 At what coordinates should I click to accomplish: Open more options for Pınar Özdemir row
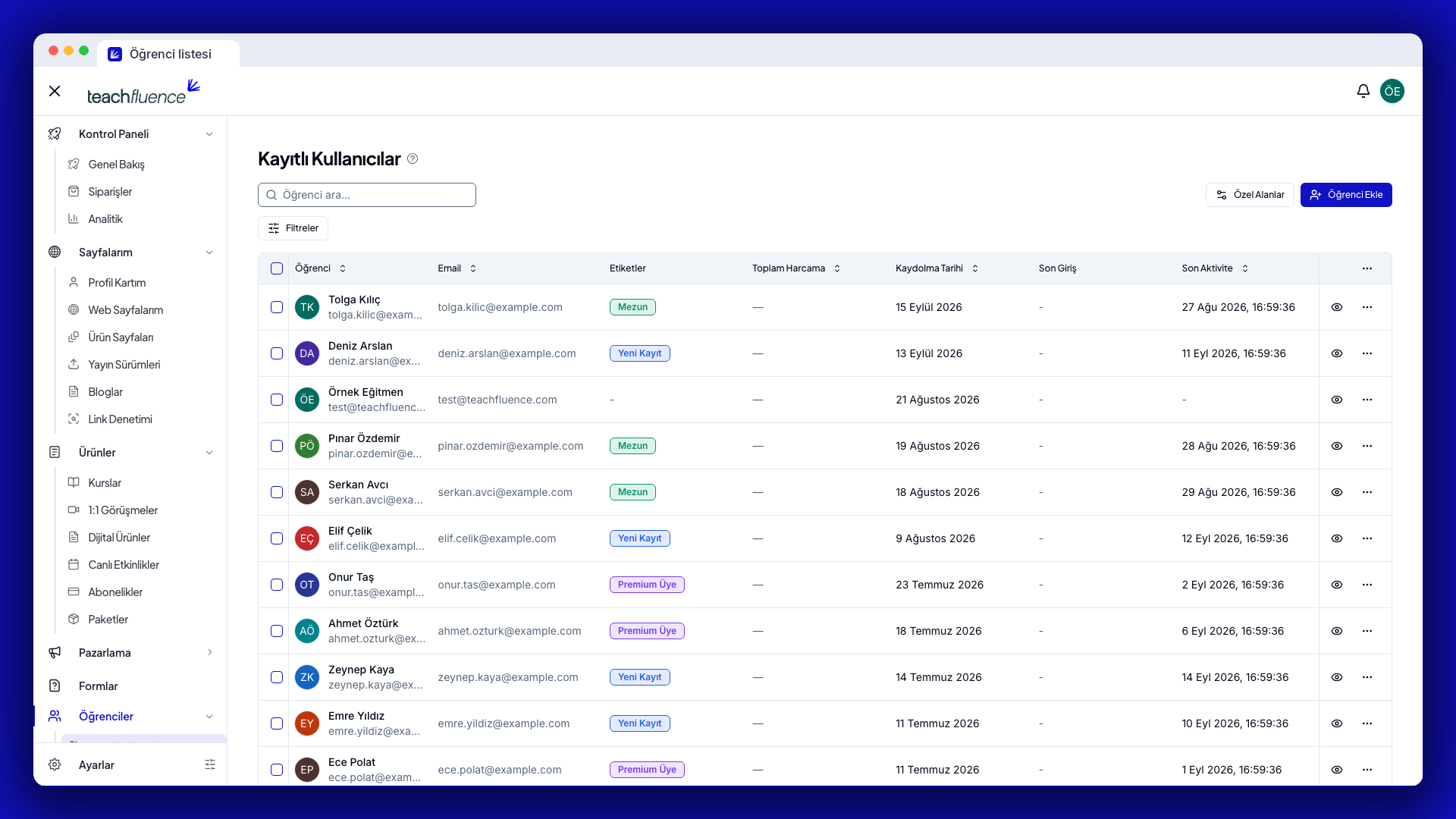1367,446
